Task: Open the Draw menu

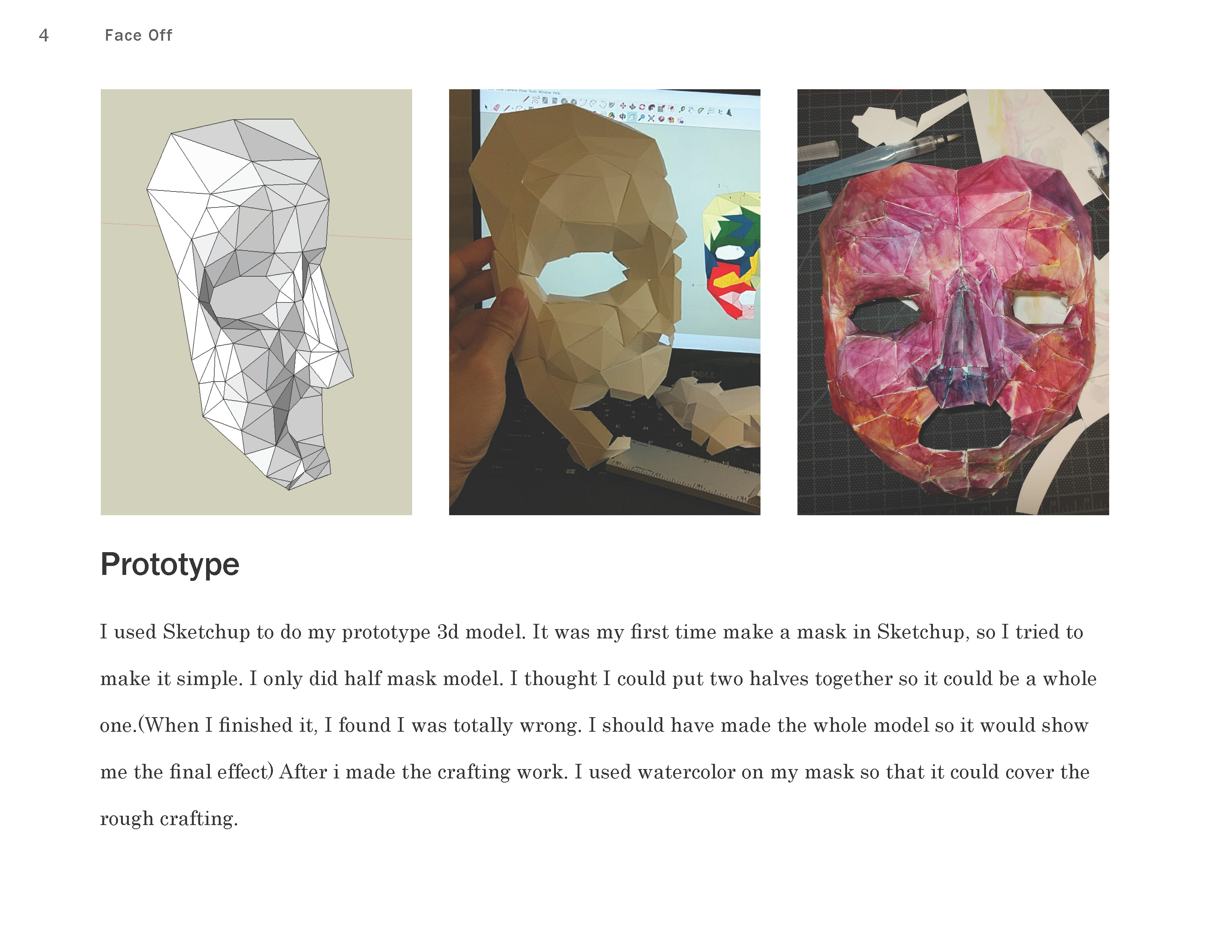Action: (x=523, y=91)
